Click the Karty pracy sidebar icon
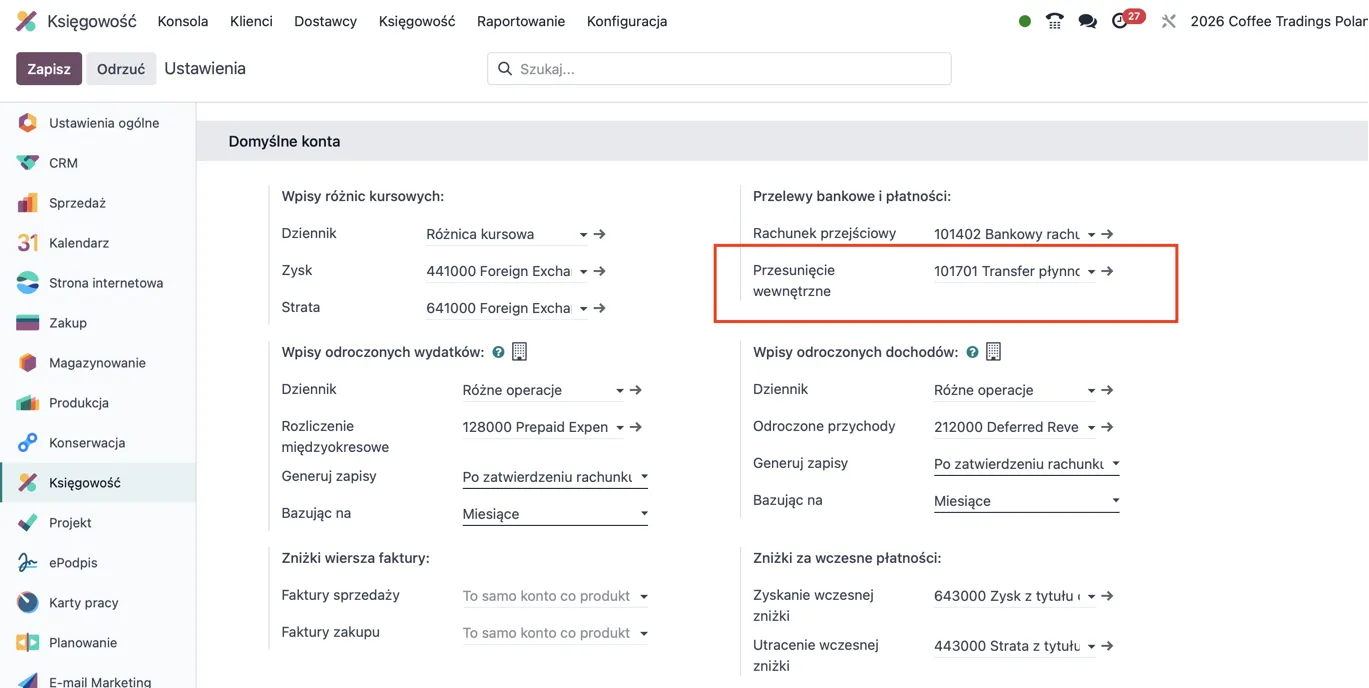The width and height of the screenshot is (1369, 688). tap(28, 603)
